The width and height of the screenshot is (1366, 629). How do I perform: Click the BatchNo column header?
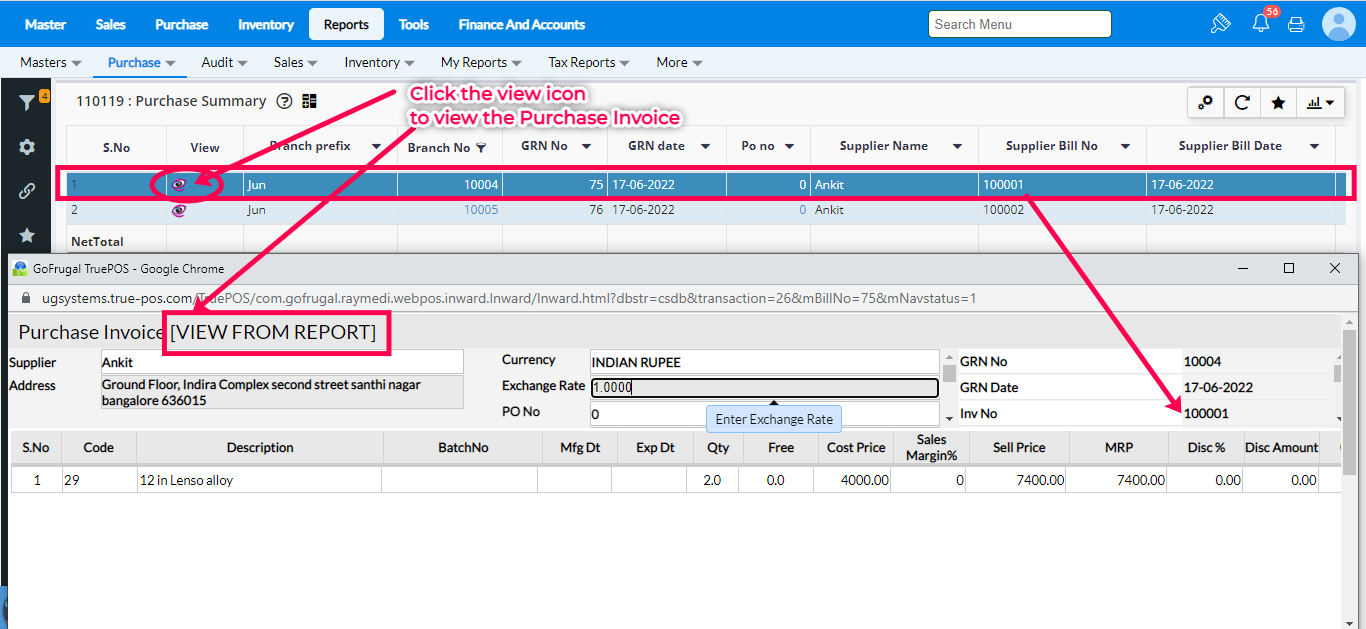463,448
